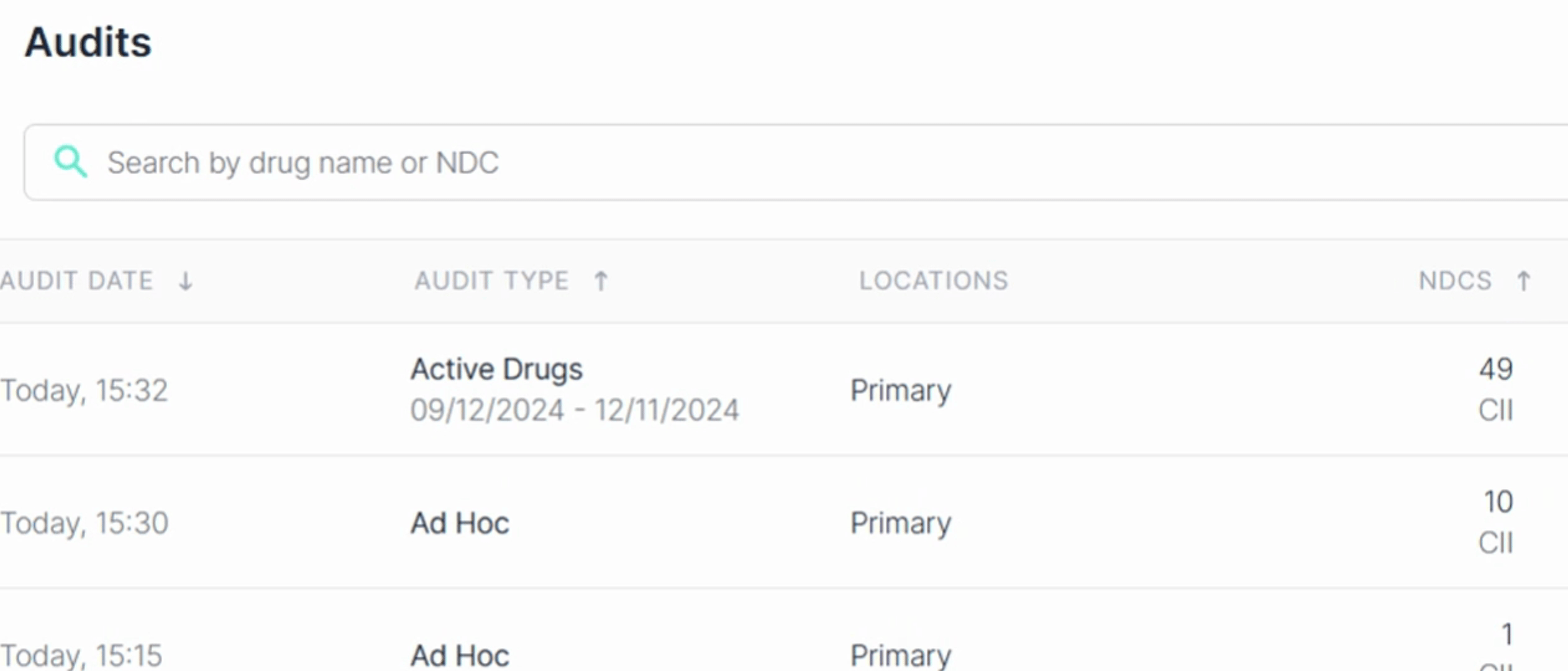Click the 10 NDC count

point(1498,502)
